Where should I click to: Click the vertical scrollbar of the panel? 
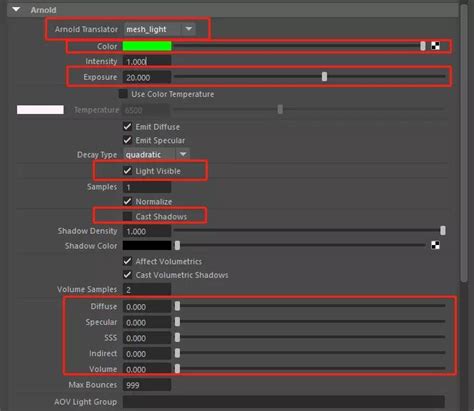click(464, 143)
